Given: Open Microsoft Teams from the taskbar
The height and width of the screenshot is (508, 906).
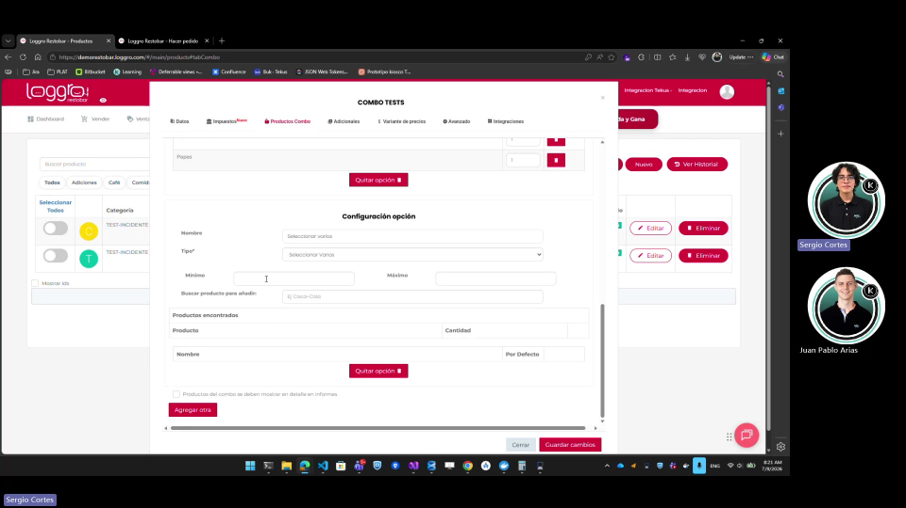Looking at the screenshot, I should 359,466.
